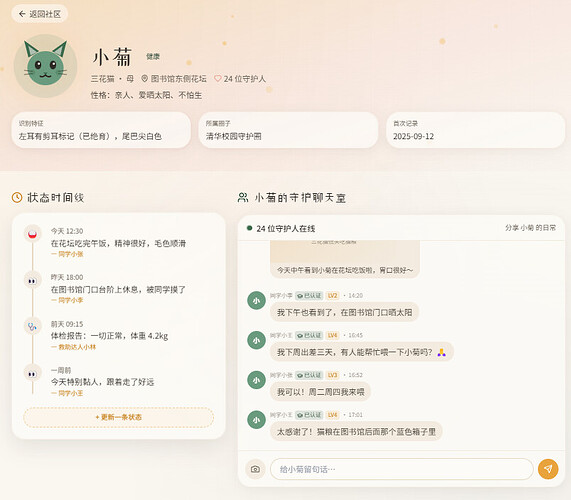Screen dimensions: 571x500
Task: Click the camera icon beside message input
Action: 255,469
